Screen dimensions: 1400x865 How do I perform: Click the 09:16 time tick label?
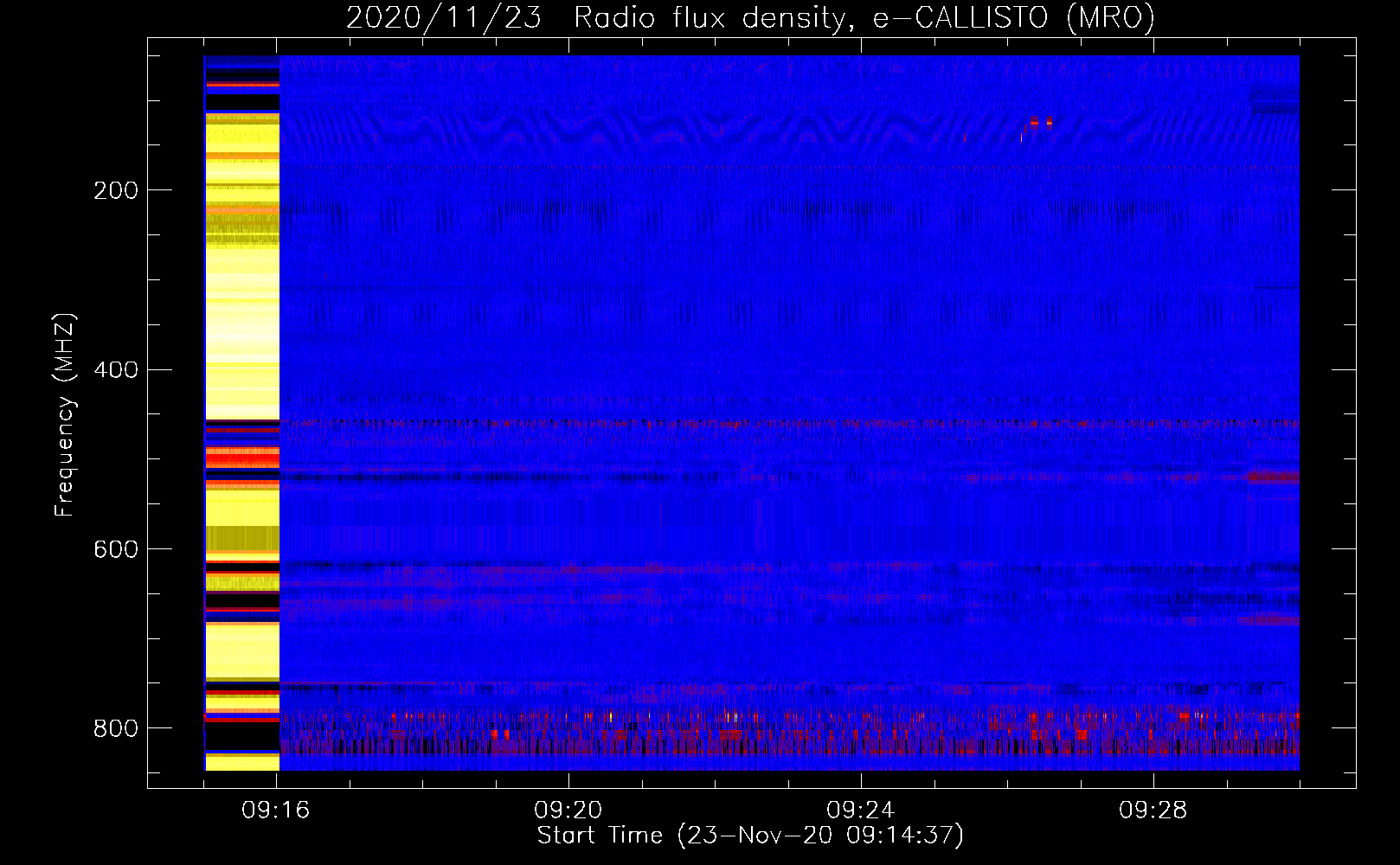(x=276, y=811)
